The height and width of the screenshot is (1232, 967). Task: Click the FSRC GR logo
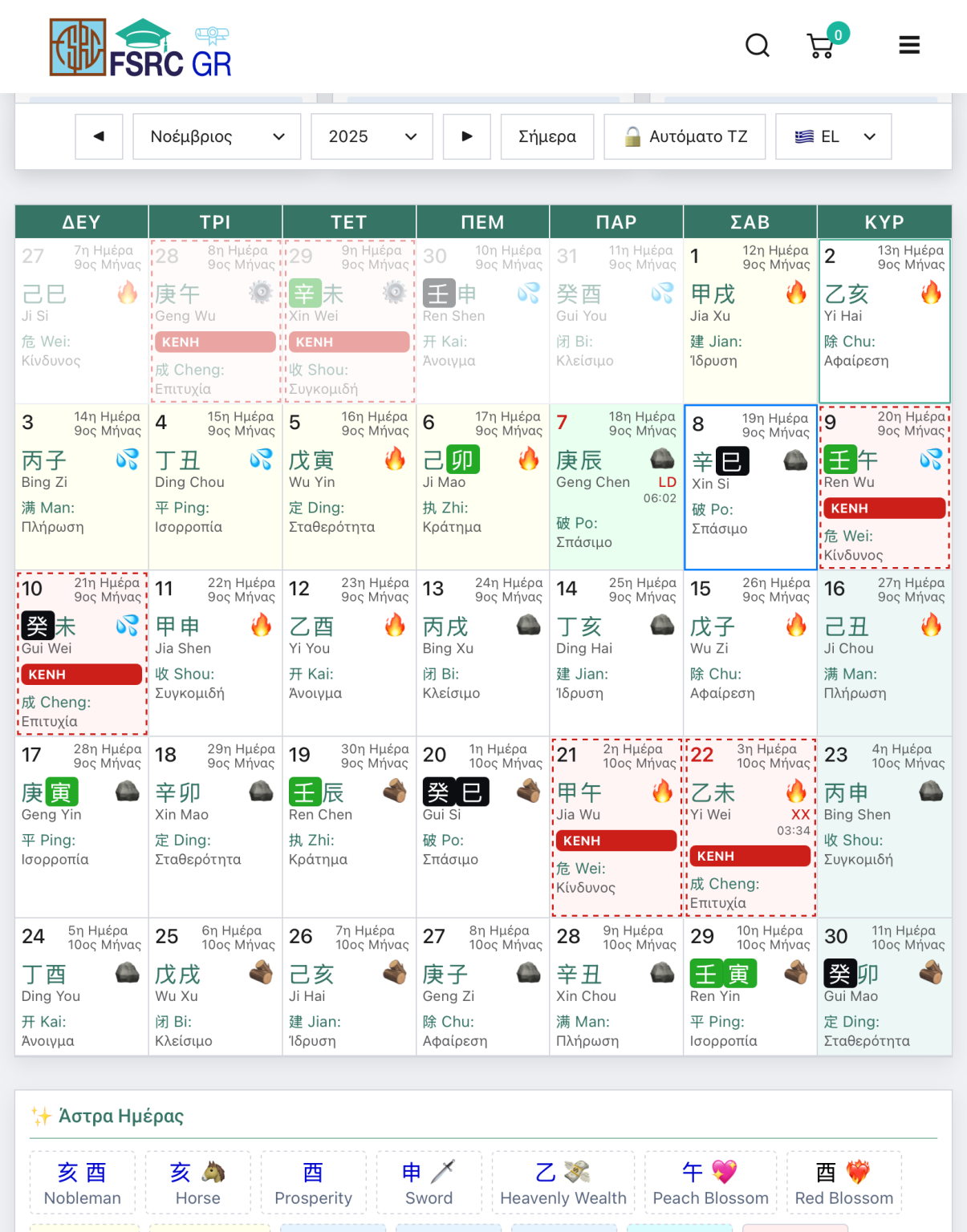click(140, 47)
